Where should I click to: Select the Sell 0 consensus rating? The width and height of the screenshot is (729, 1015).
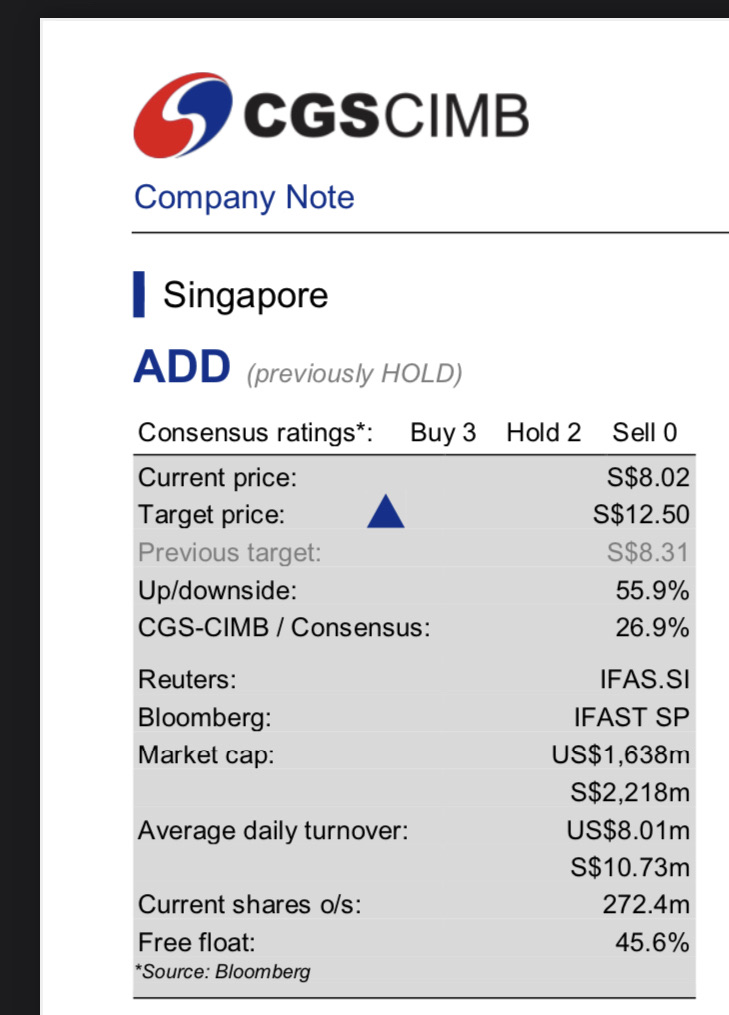point(645,432)
